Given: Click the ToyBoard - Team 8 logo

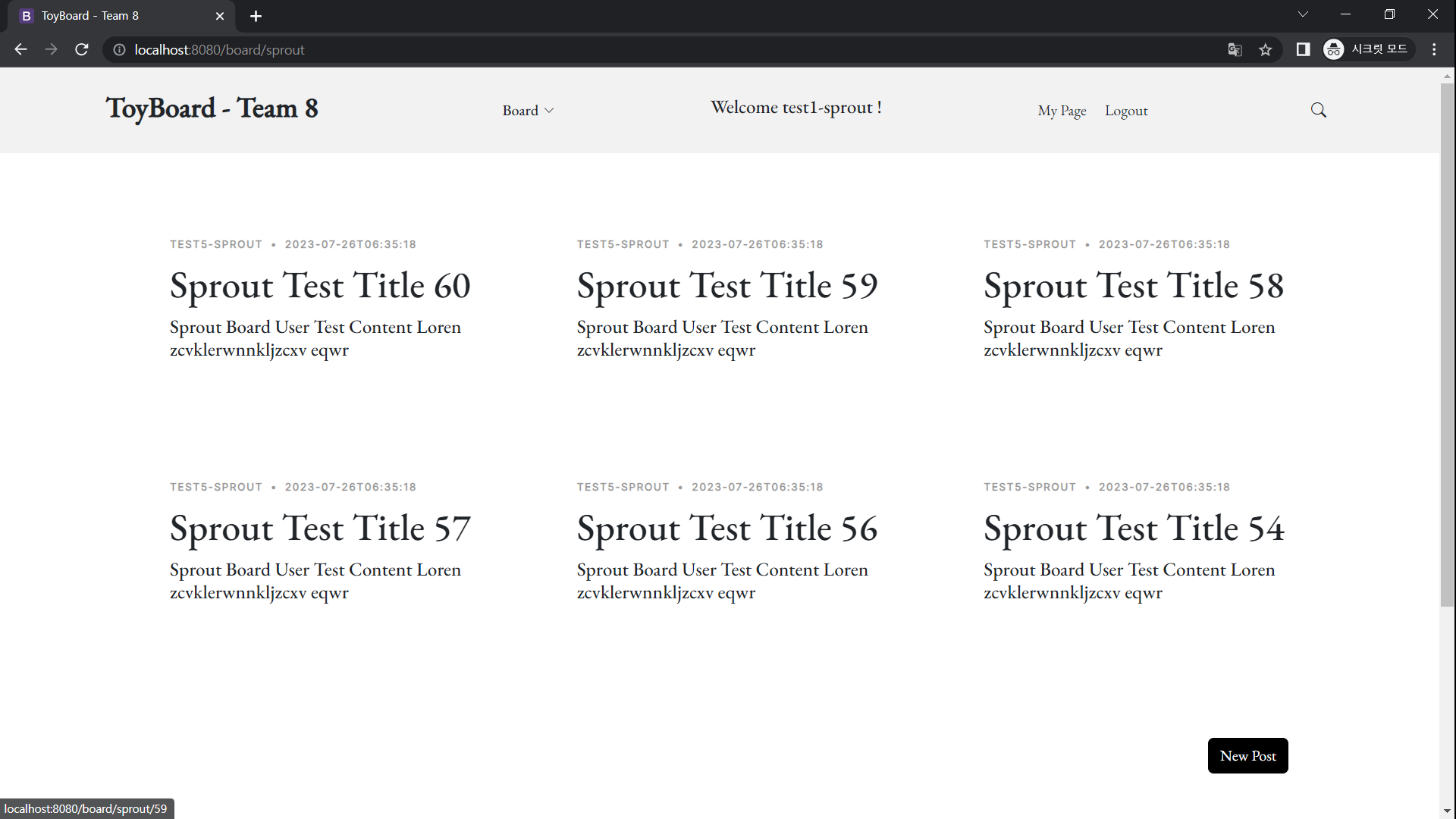Looking at the screenshot, I should click(x=212, y=108).
